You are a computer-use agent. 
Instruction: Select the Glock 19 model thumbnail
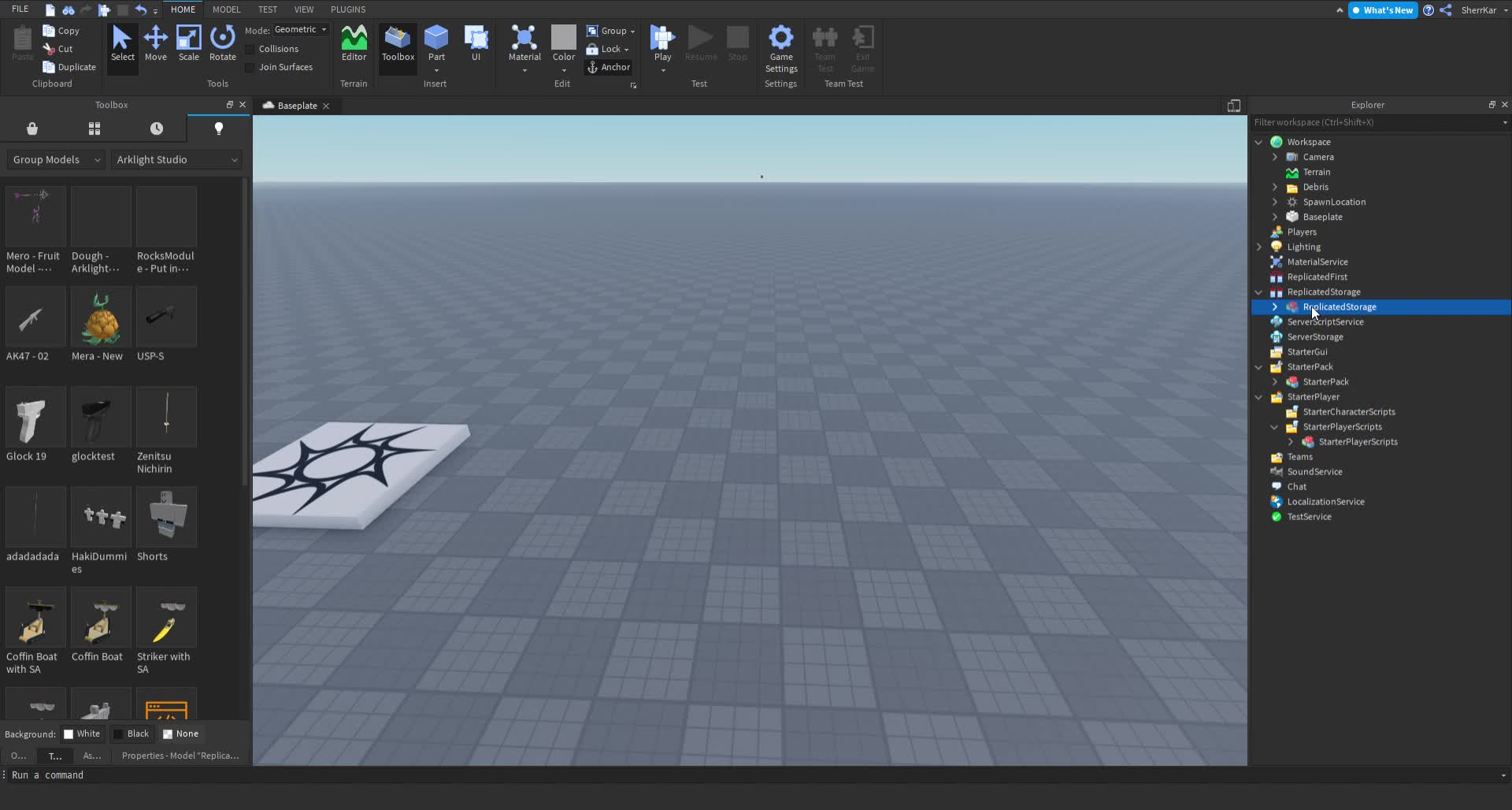[34, 417]
